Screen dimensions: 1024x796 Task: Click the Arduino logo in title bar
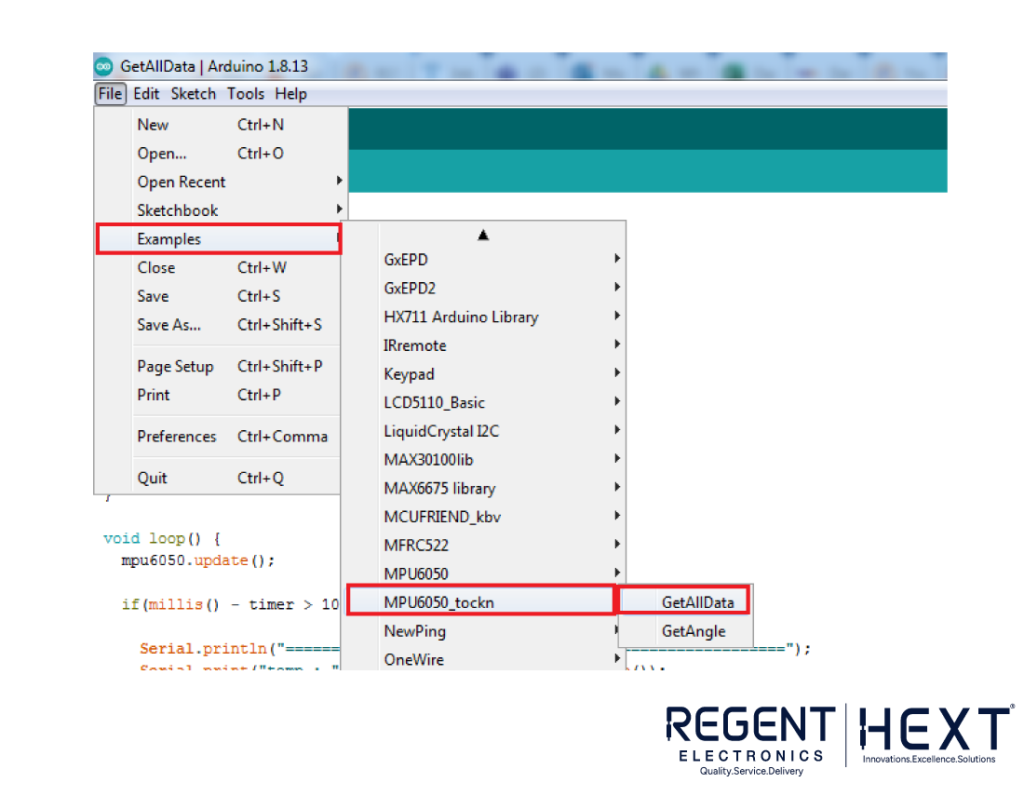coord(104,66)
